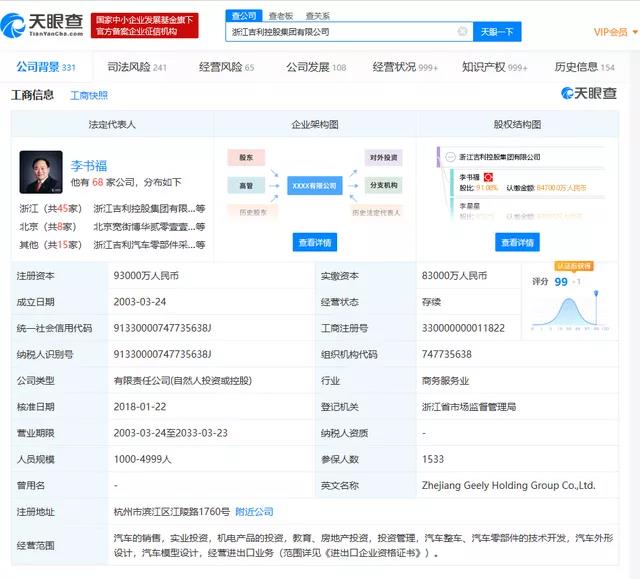Viewport: 640px width, 579px height.
Task: Open the 历史信息 154 tab
Action: point(584,67)
